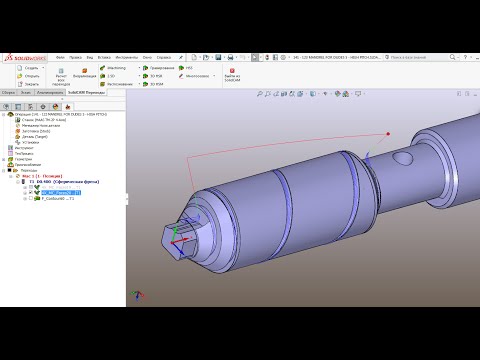Image resolution: width=480 pixels, height=360 pixels.
Task: Click the Save diskette icon
Action: [x=218, y=57]
